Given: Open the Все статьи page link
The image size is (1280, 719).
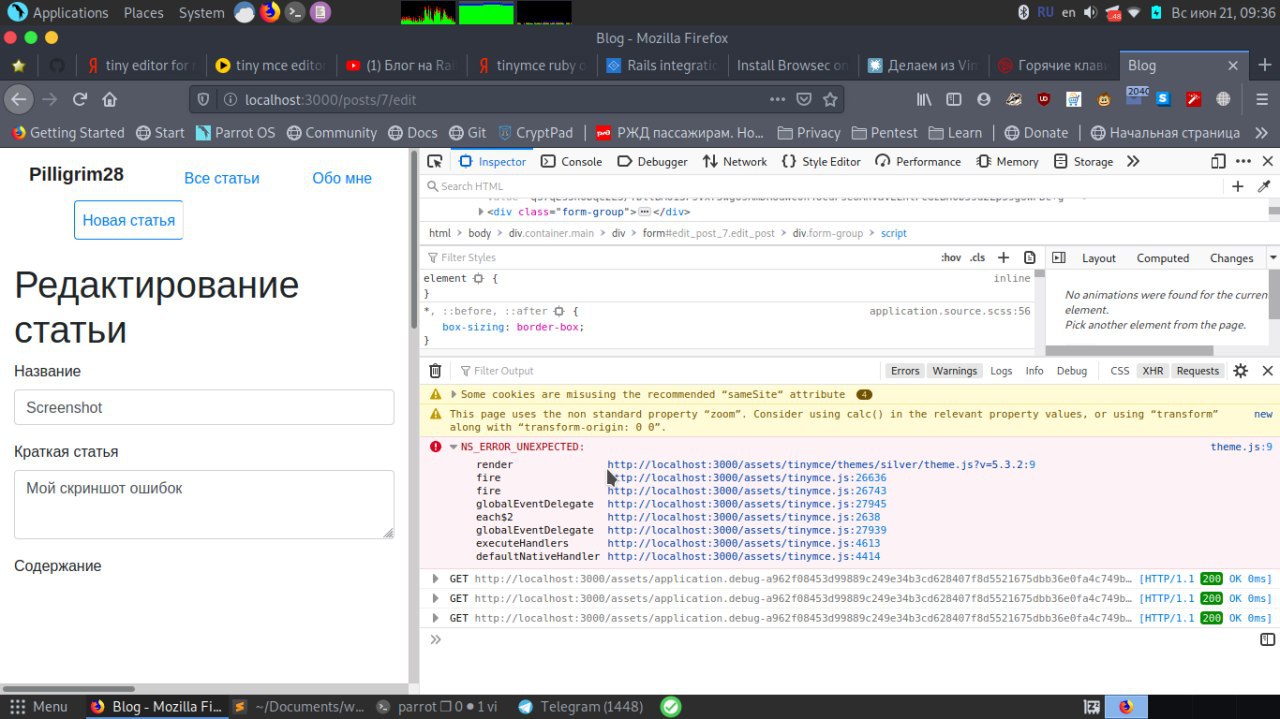Looking at the screenshot, I should (221, 178).
